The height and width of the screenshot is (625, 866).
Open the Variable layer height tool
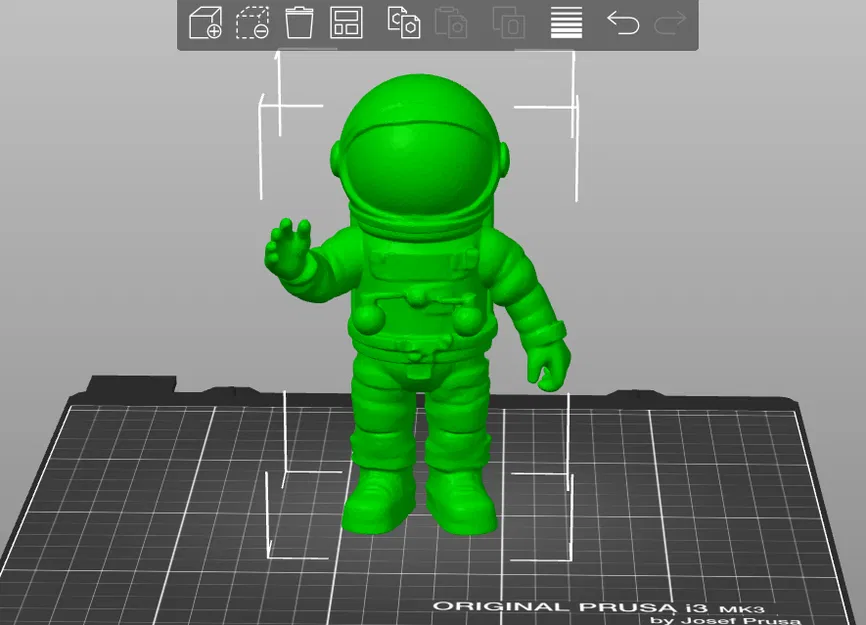click(565, 22)
